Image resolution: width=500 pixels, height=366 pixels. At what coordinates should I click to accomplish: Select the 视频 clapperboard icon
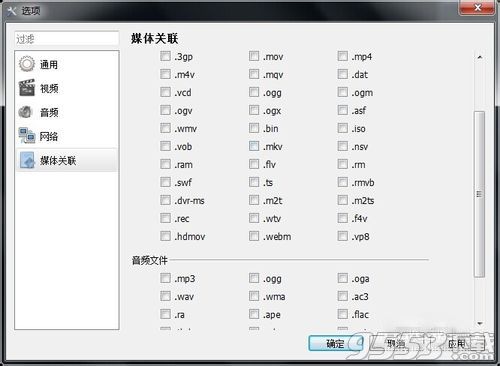coord(27,88)
